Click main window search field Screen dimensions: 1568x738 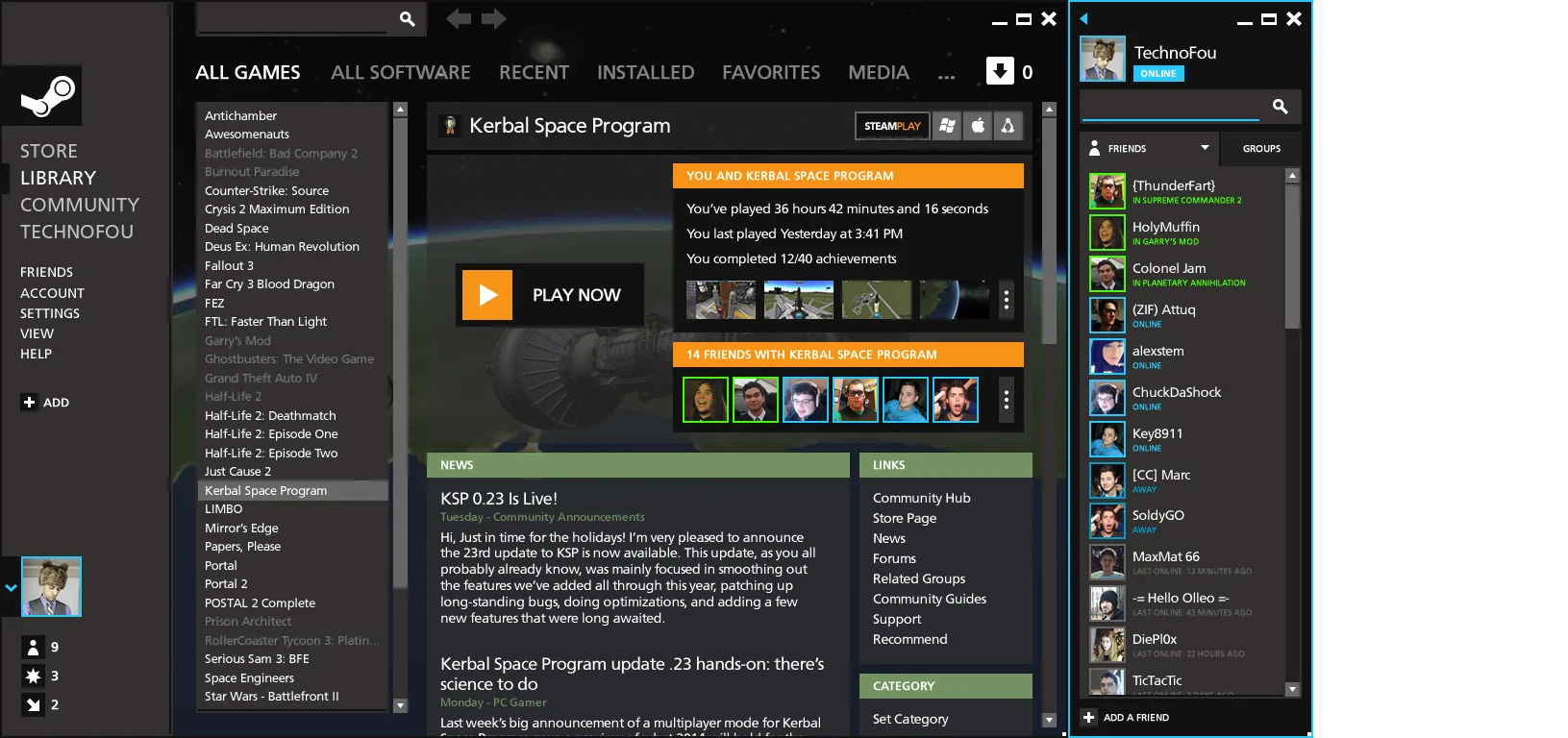click(x=294, y=18)
